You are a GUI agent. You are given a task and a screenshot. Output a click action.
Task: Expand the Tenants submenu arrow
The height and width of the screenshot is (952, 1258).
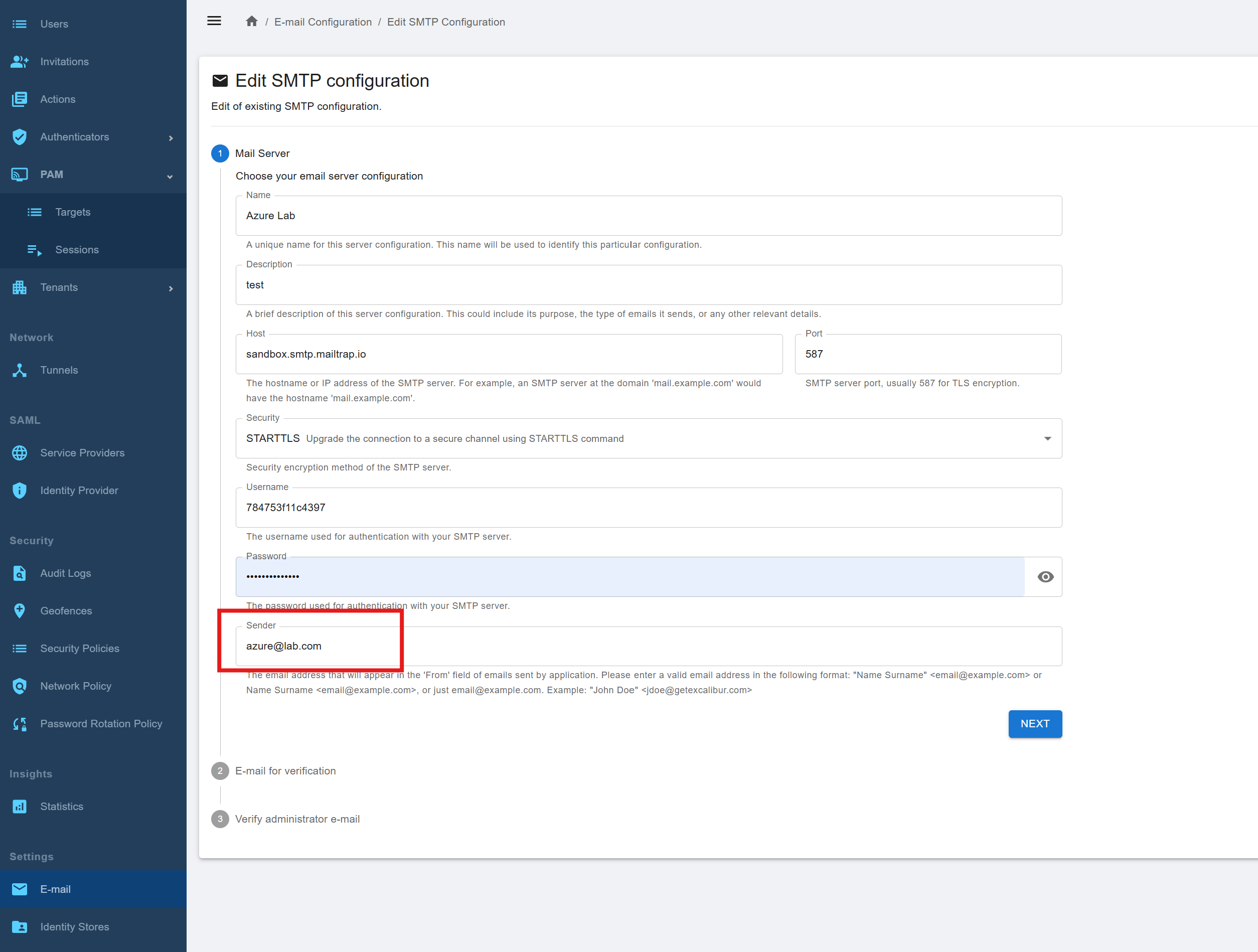(x=171, y=288)
